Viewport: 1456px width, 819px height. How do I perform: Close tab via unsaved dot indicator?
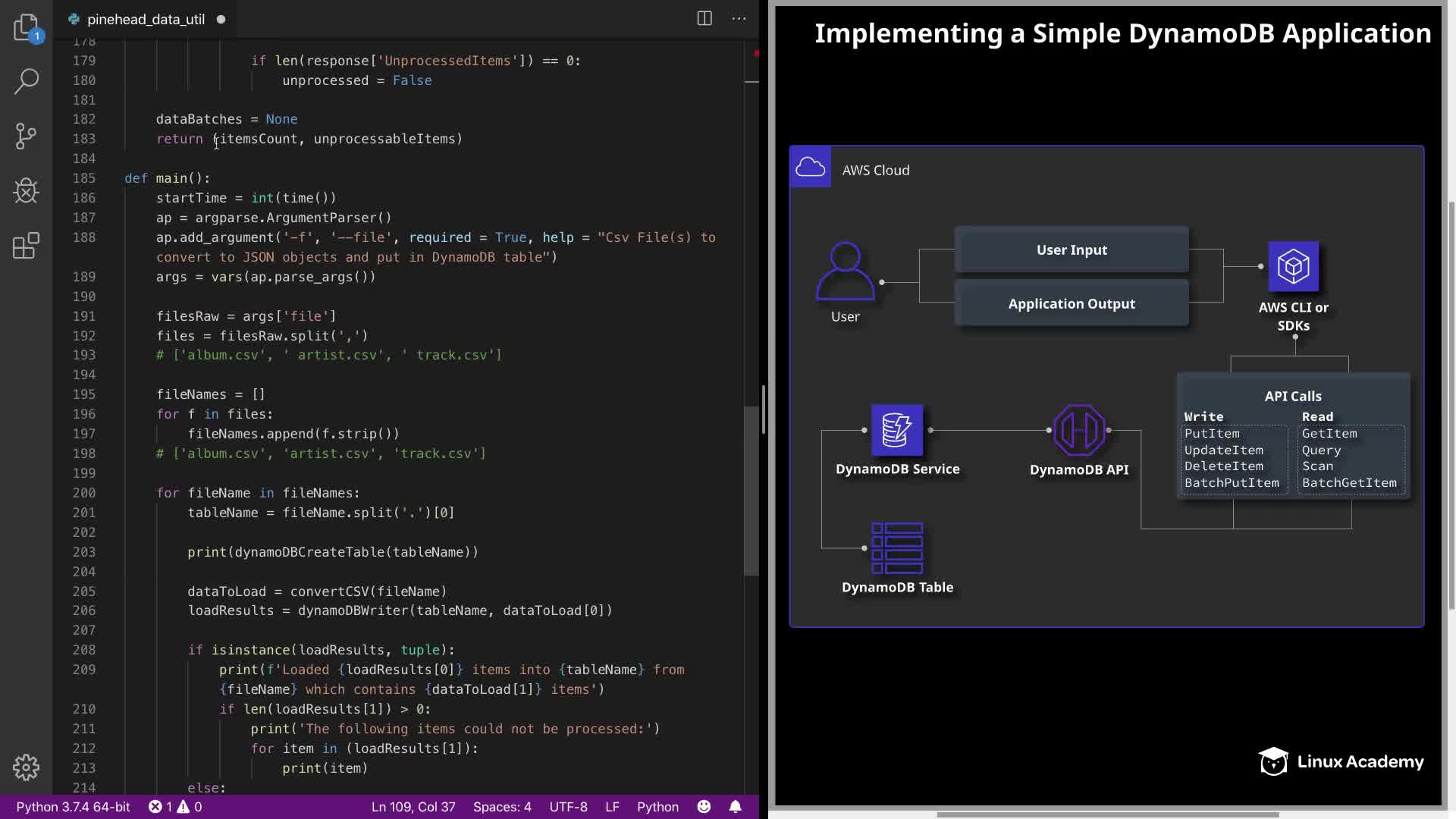(x=221, y=20)
